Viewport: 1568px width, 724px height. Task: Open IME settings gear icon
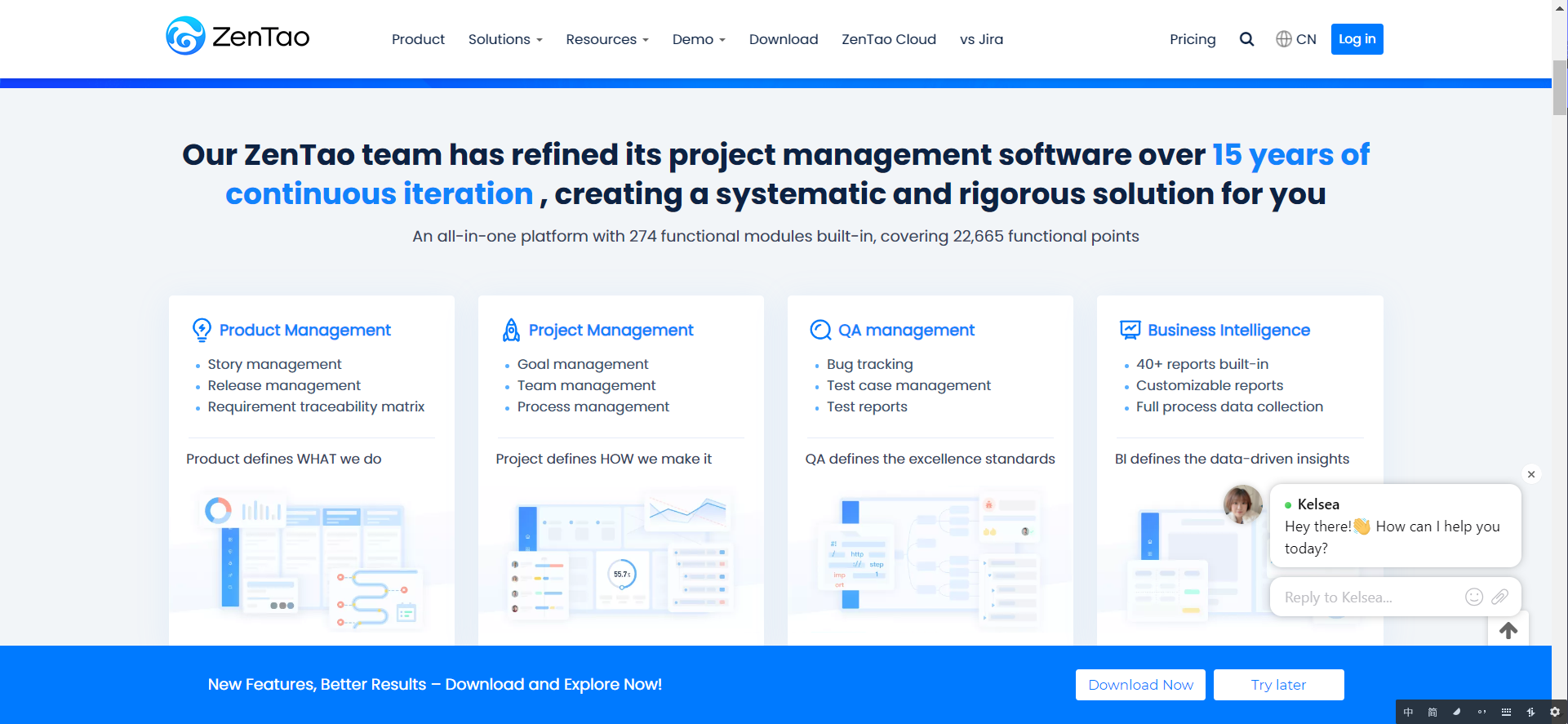click(x=1555, y=712)
